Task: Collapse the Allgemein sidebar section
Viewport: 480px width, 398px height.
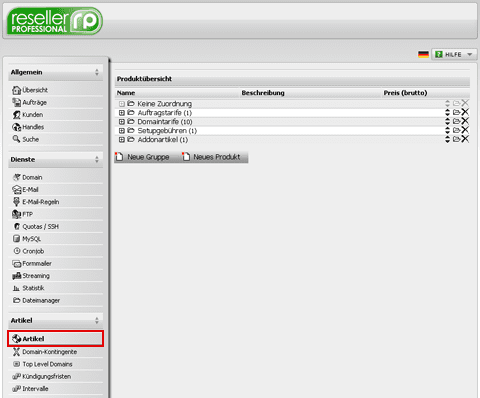Action: (97, 72)
